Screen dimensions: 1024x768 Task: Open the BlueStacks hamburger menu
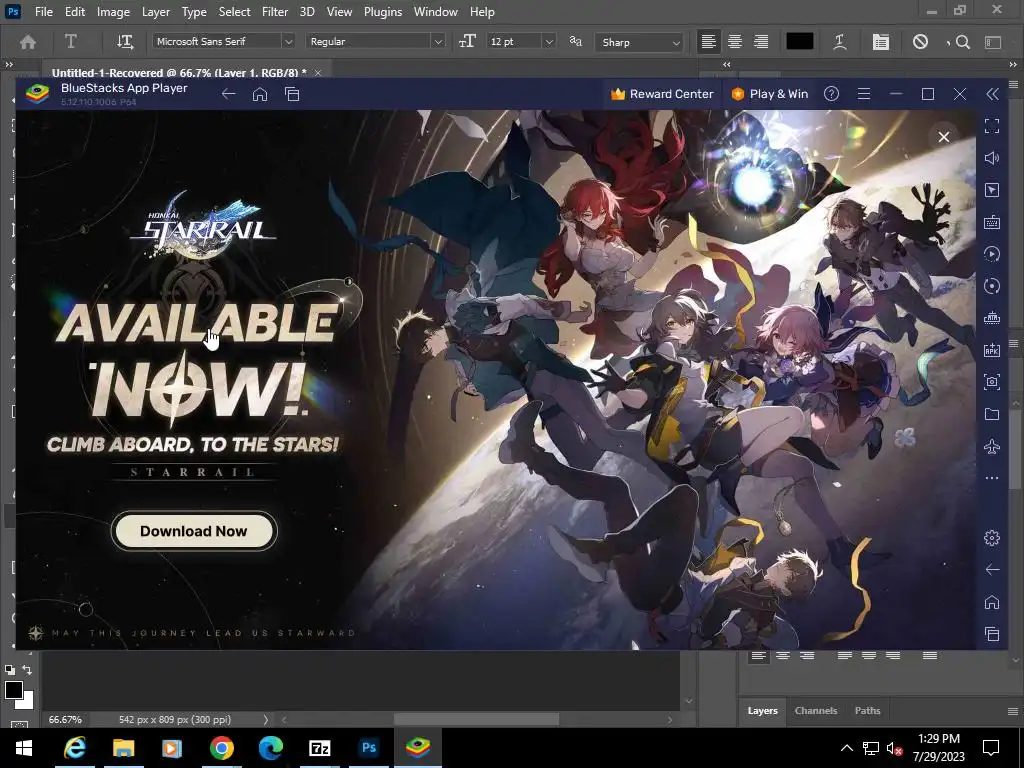pyautogui.click(x=863, y=94)
